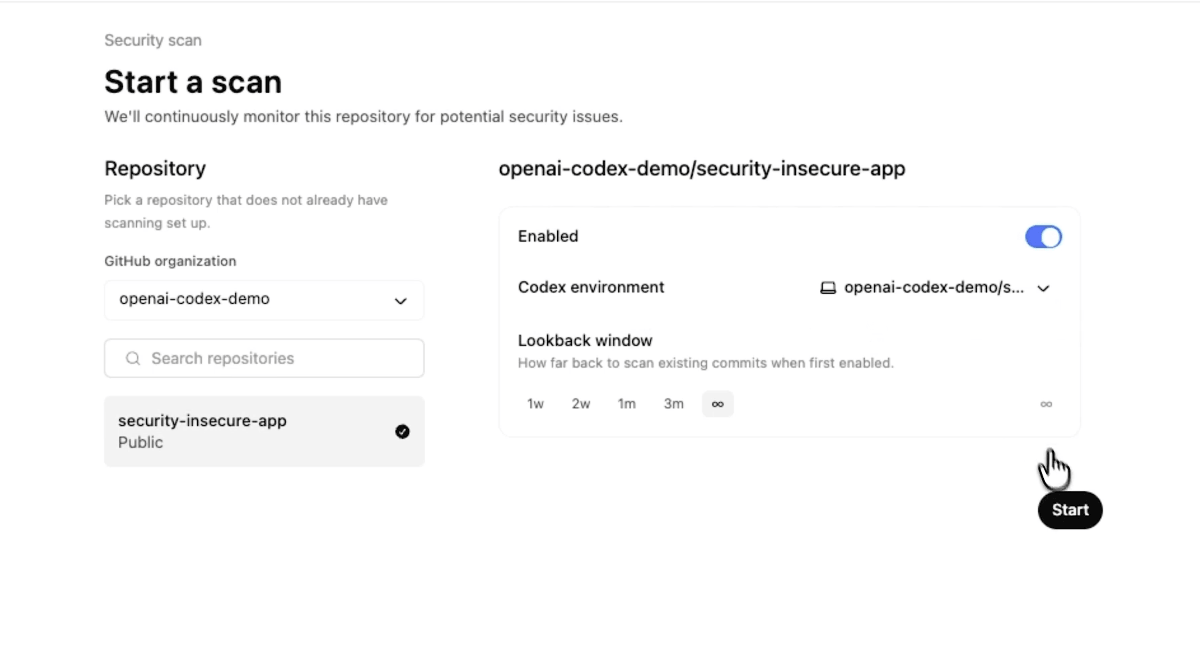
Task: Select the 3m lookback window
Action: (673, 404)
